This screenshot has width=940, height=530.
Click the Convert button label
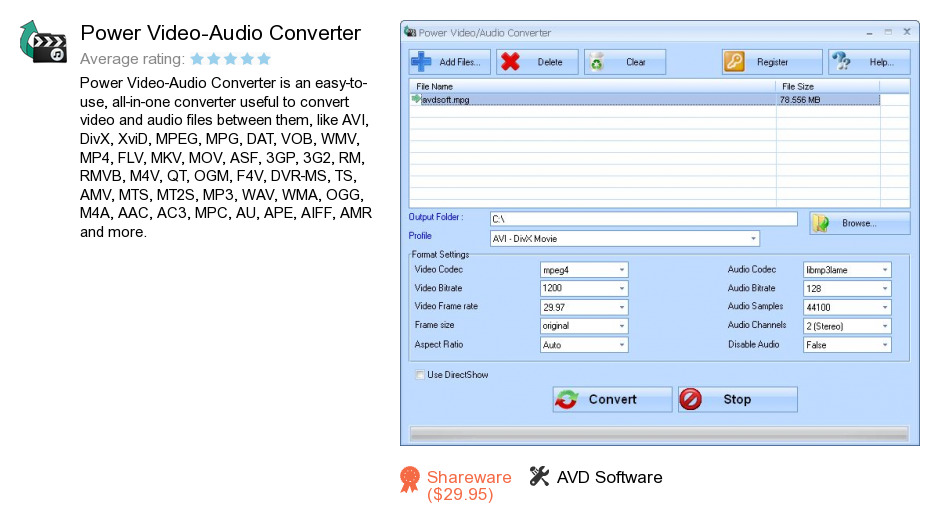pos(612,399)
